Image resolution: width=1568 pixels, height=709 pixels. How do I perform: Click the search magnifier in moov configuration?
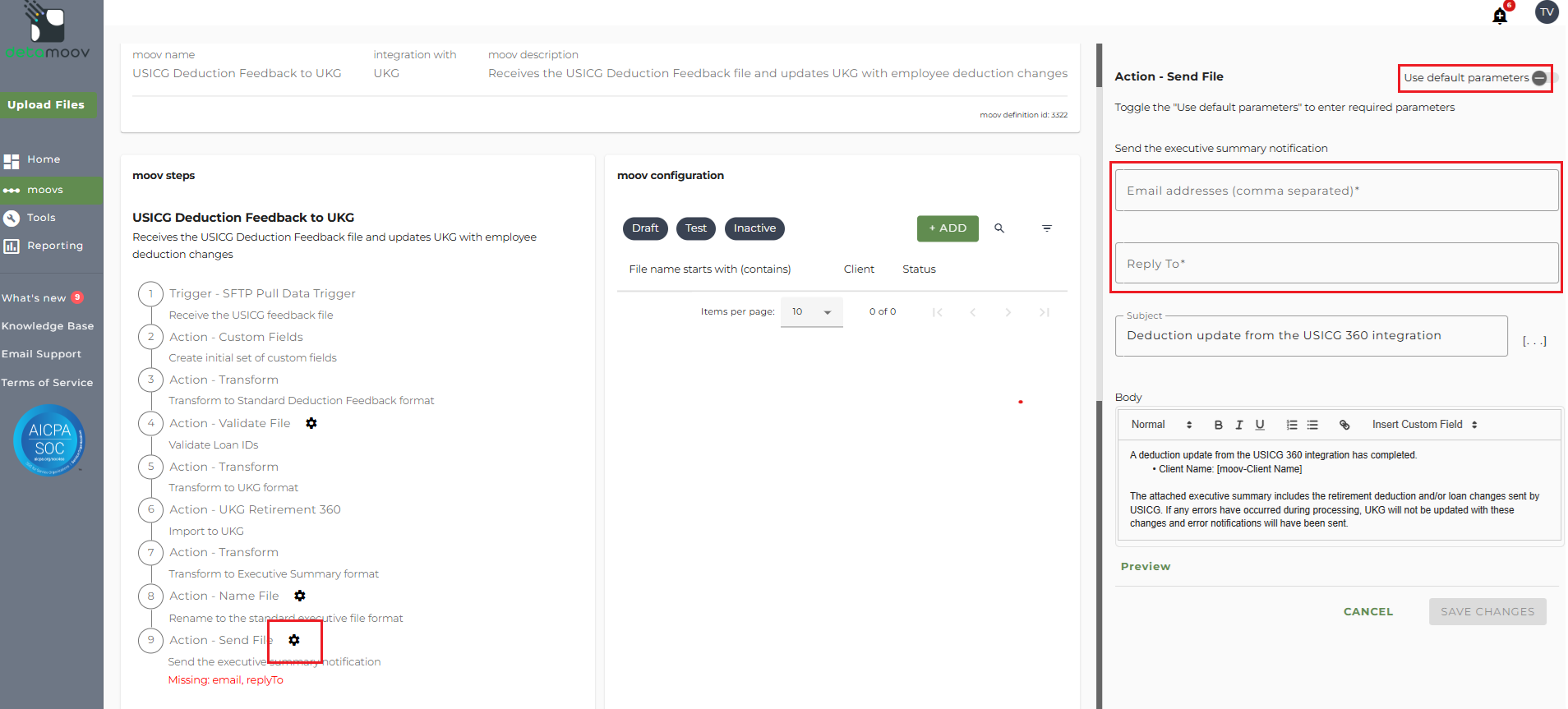[999, 228]
